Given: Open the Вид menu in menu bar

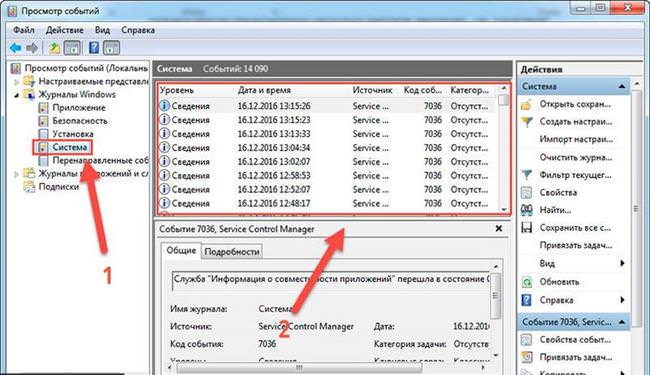Looking at the screenshot, I should pyautogui.click(x=102, y=30).
